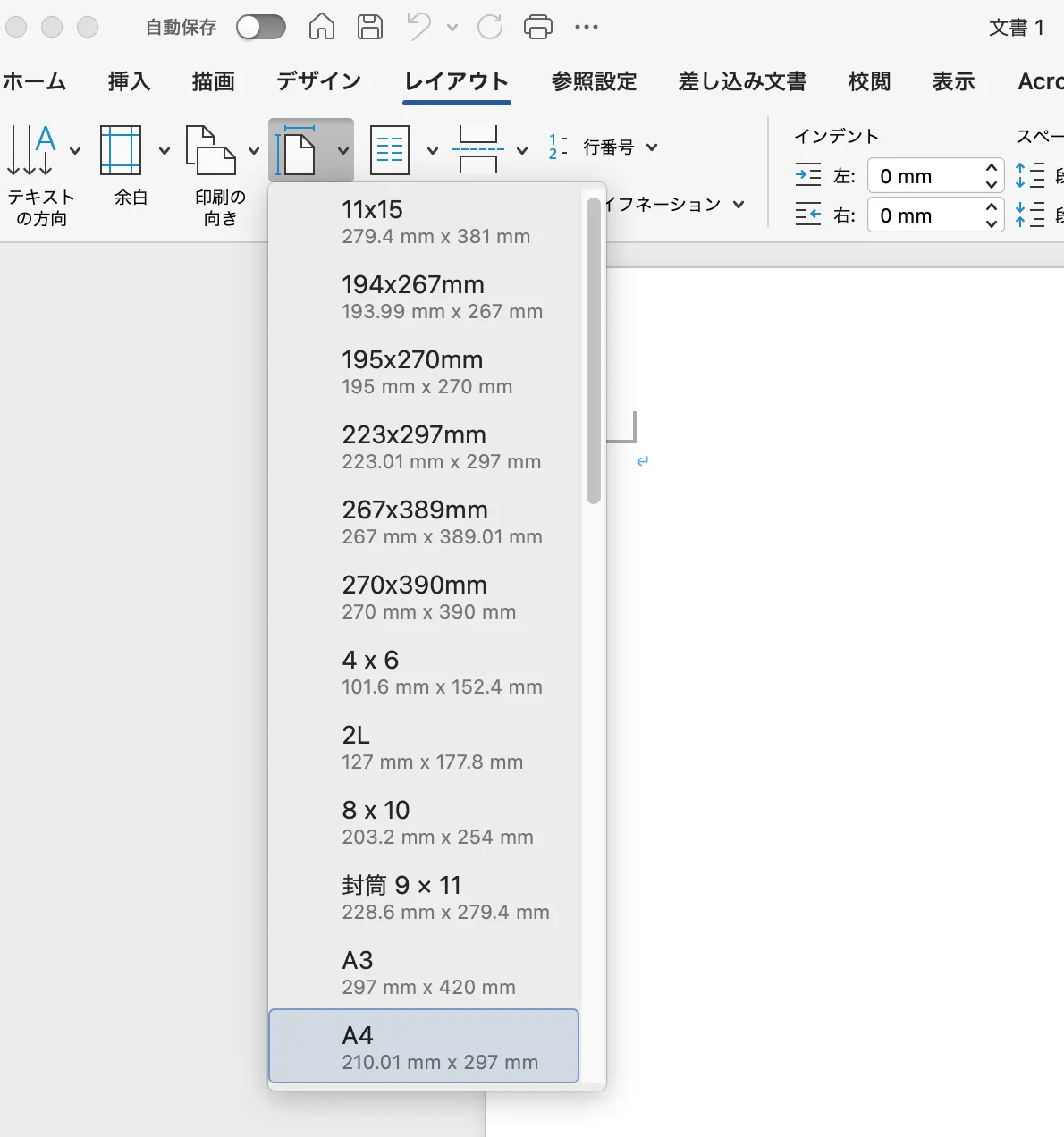Select the A4 paper size
This screenshot has width=1064, height=1137.
pos(425,1046)
